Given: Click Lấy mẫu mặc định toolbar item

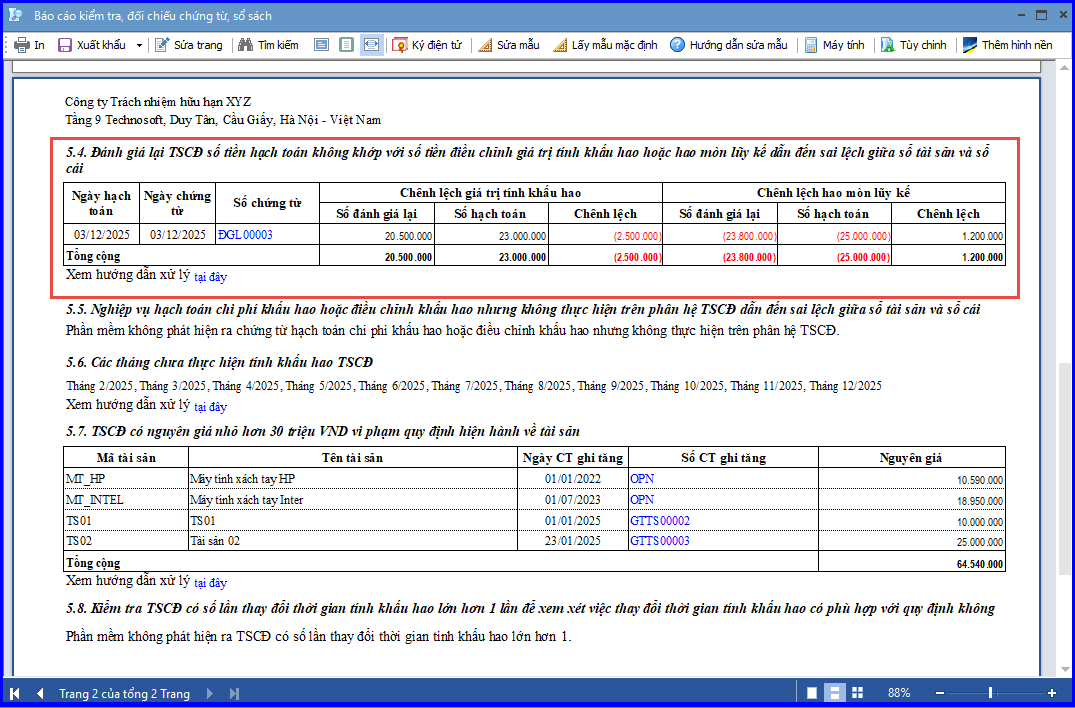Looking at the screenshot, I should pos(605,45).
